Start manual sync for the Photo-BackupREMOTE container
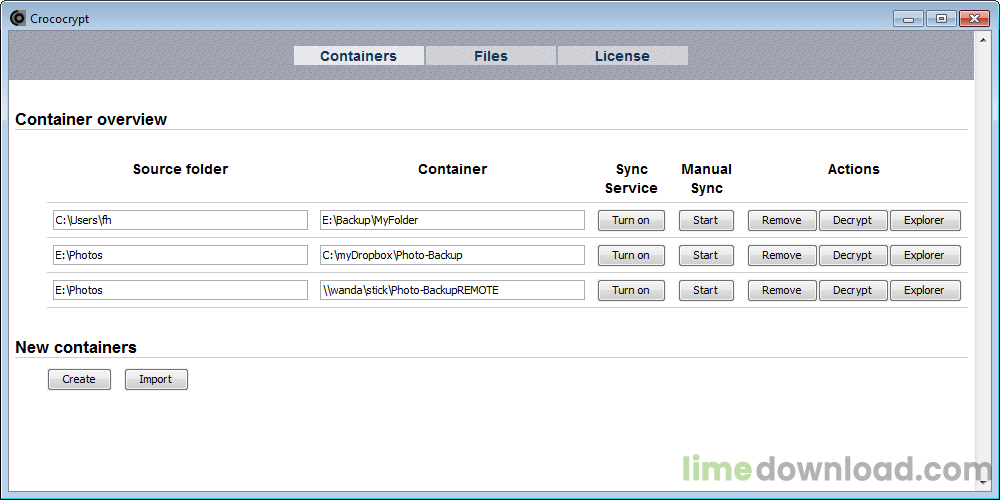 [706, 290]
